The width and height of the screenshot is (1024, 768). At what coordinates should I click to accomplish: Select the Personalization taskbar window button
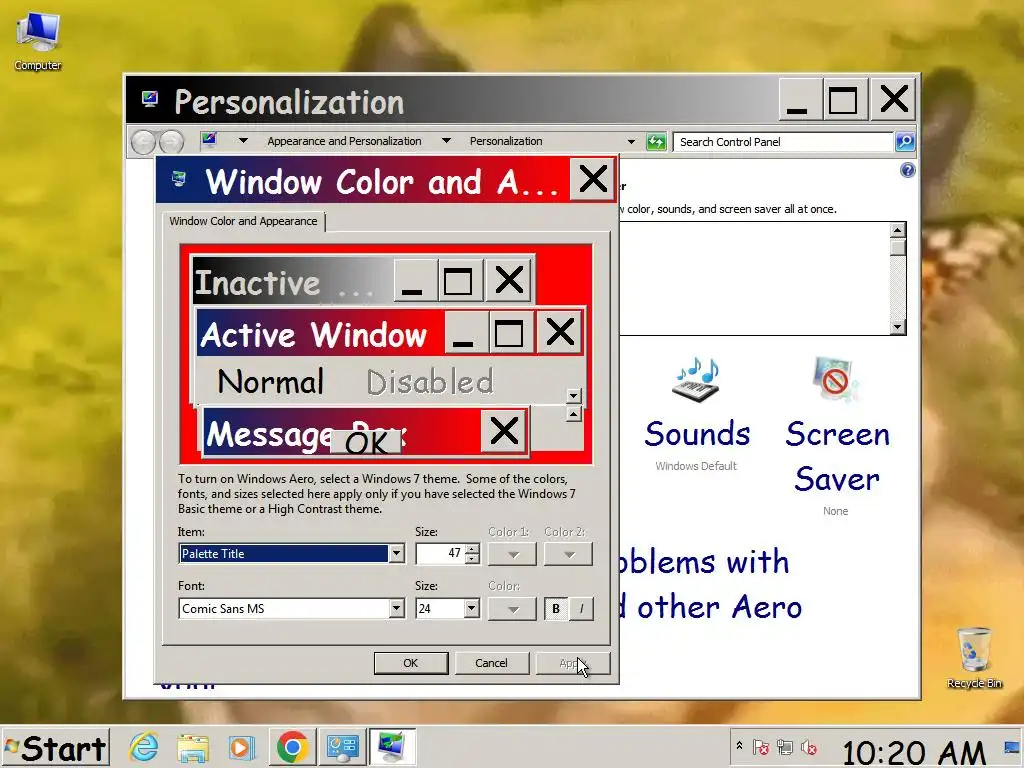coord(392,747)
